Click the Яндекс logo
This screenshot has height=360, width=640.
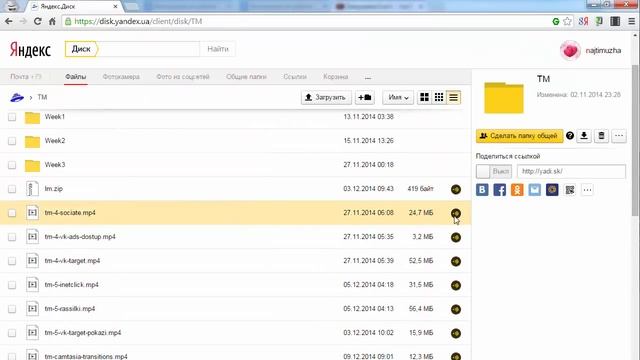pyautogui.click(x=30, y=50)
